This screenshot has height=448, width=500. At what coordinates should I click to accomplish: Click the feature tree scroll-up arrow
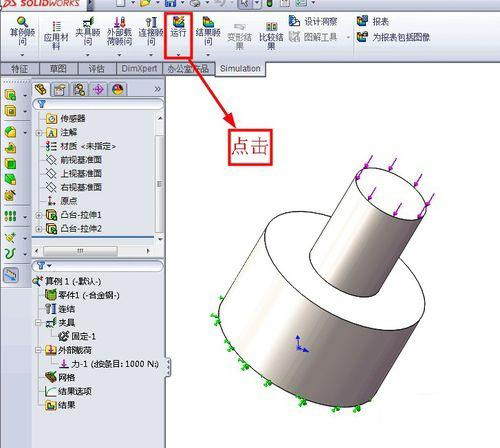tap(160, 118)
